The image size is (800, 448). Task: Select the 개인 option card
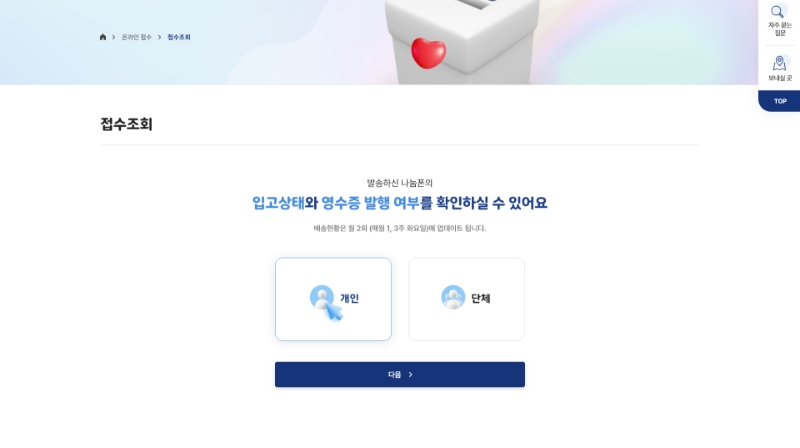click(333, 299)
